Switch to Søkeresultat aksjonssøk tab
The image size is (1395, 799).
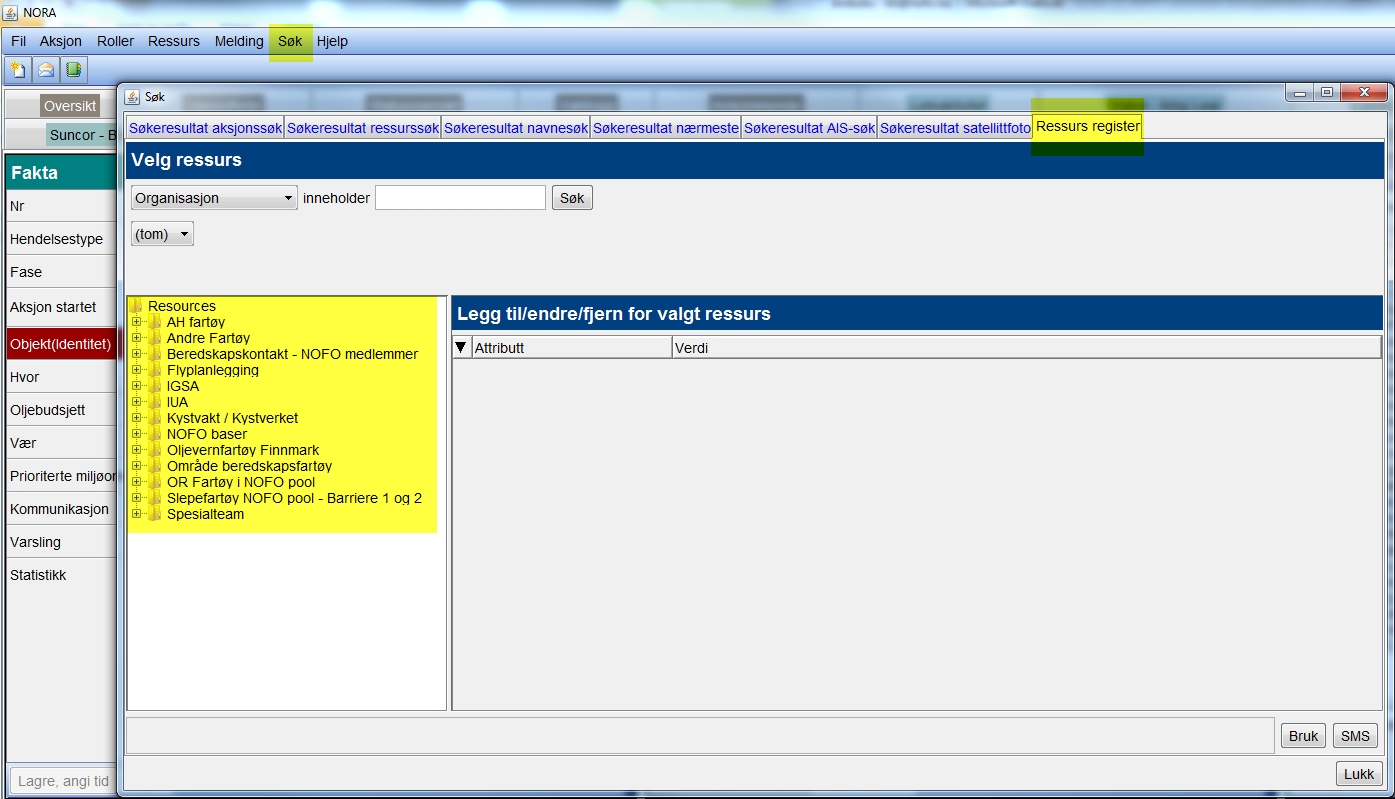(x=206, y=128)
